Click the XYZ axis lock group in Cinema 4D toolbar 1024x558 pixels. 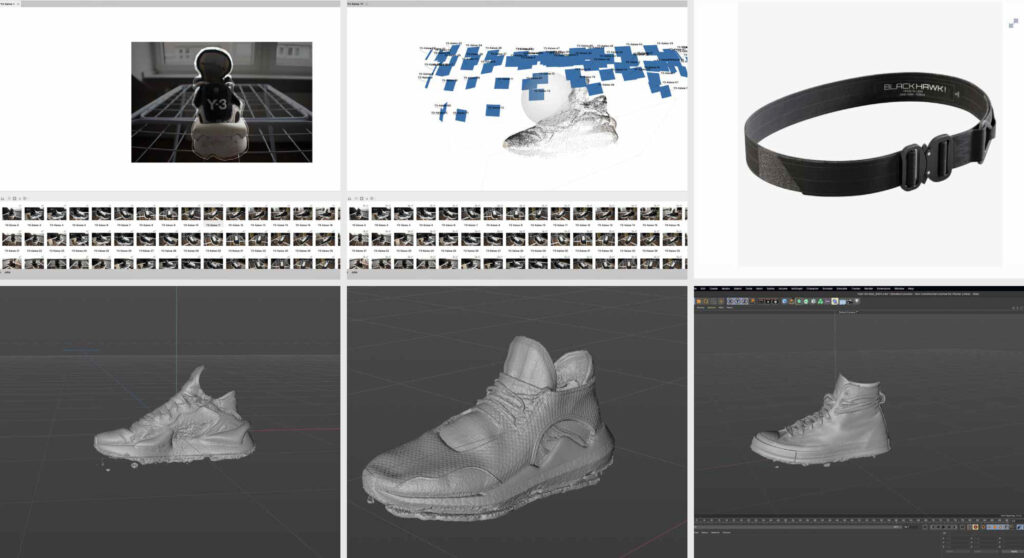click(737, 301)
